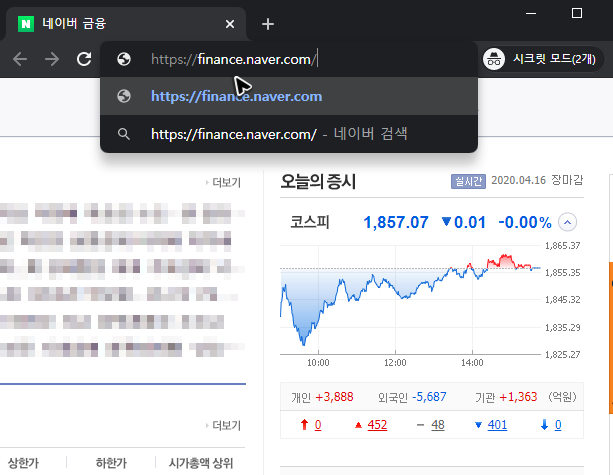Image resolution: width=613 pixels, height=475 pixels.
Task: Click the 코스피 index label
Action: click(x=310, y=222)
